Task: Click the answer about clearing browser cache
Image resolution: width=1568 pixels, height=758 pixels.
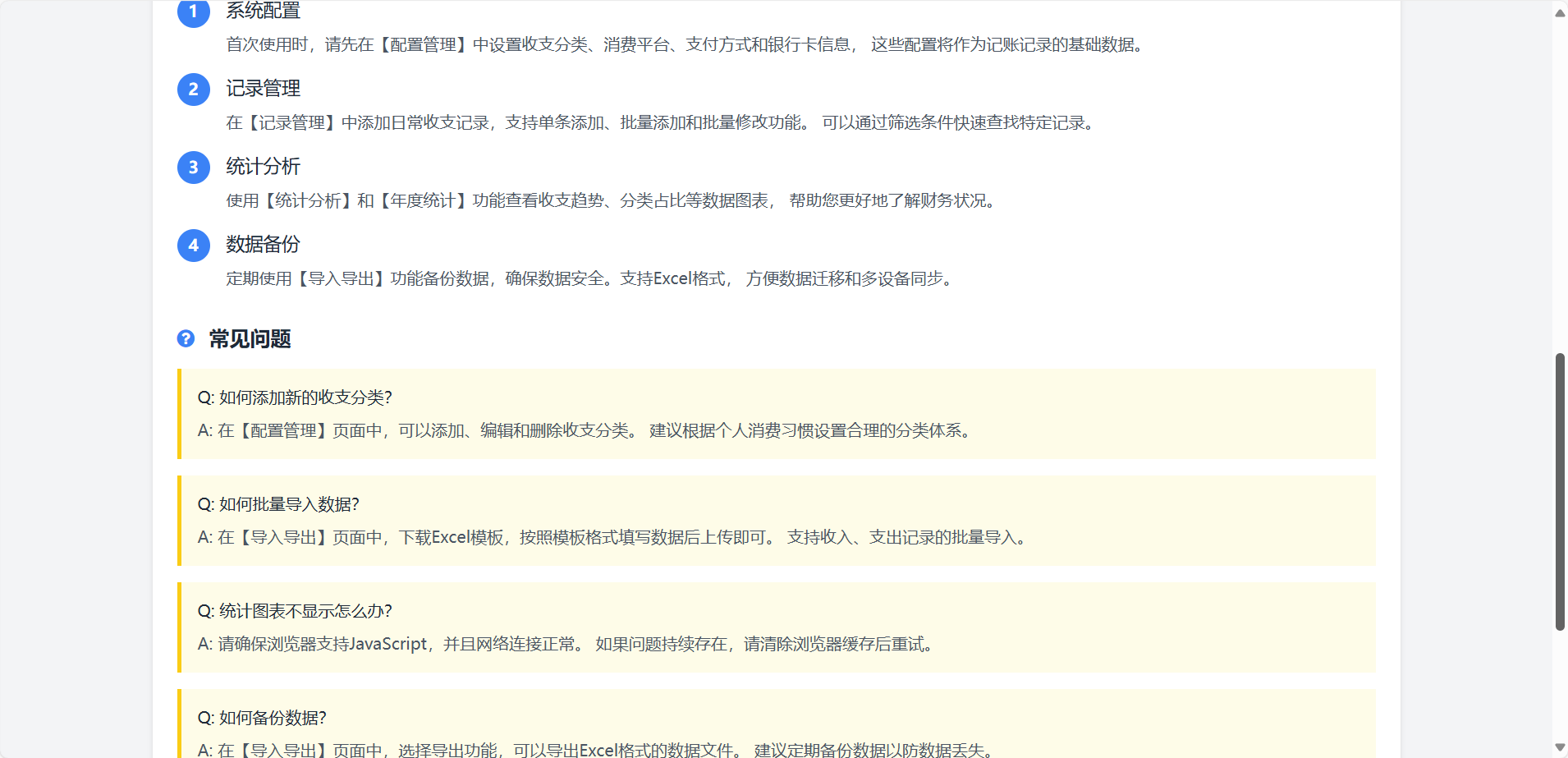Action: tap(566, 645)
